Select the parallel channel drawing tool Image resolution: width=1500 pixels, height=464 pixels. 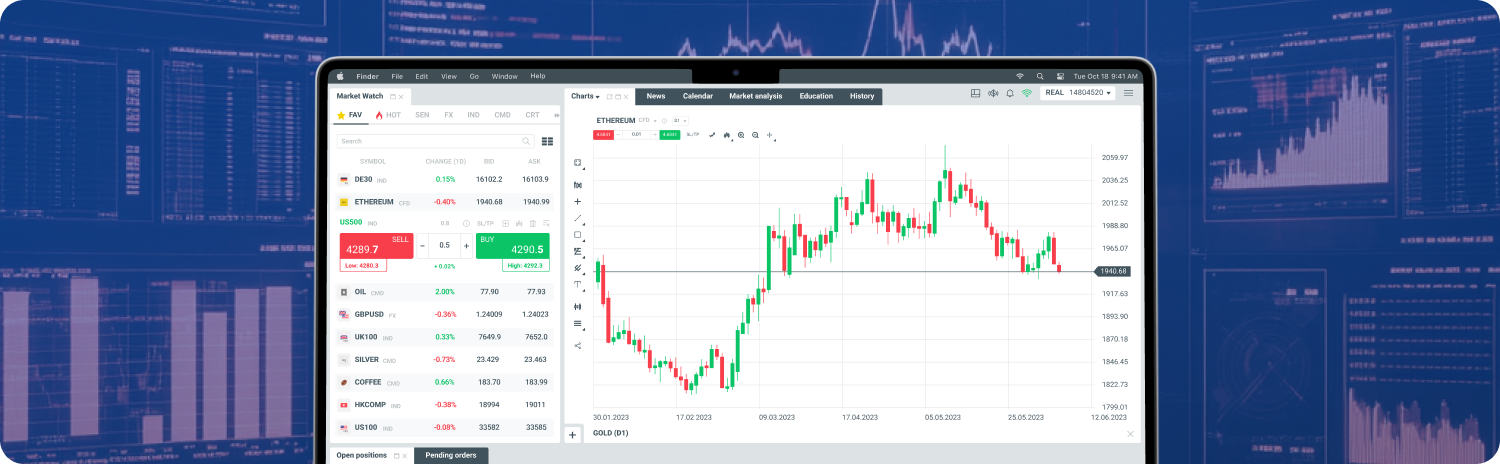coord(577,268)
